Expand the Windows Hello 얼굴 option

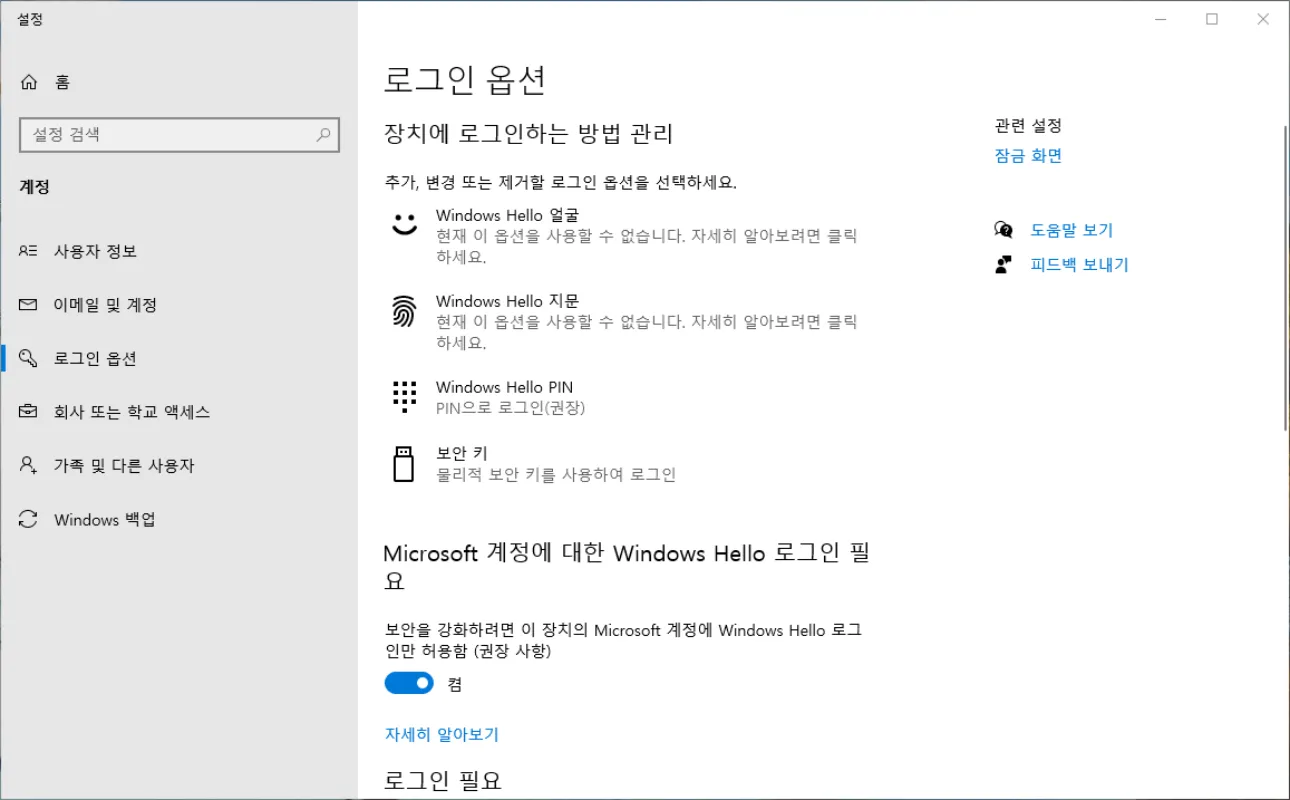click(627, 236)
